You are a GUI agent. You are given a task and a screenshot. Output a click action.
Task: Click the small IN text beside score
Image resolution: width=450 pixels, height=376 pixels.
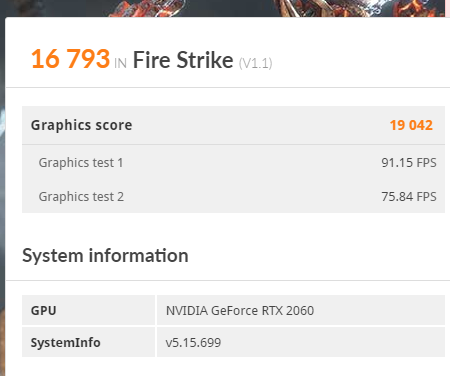(120, 63)
